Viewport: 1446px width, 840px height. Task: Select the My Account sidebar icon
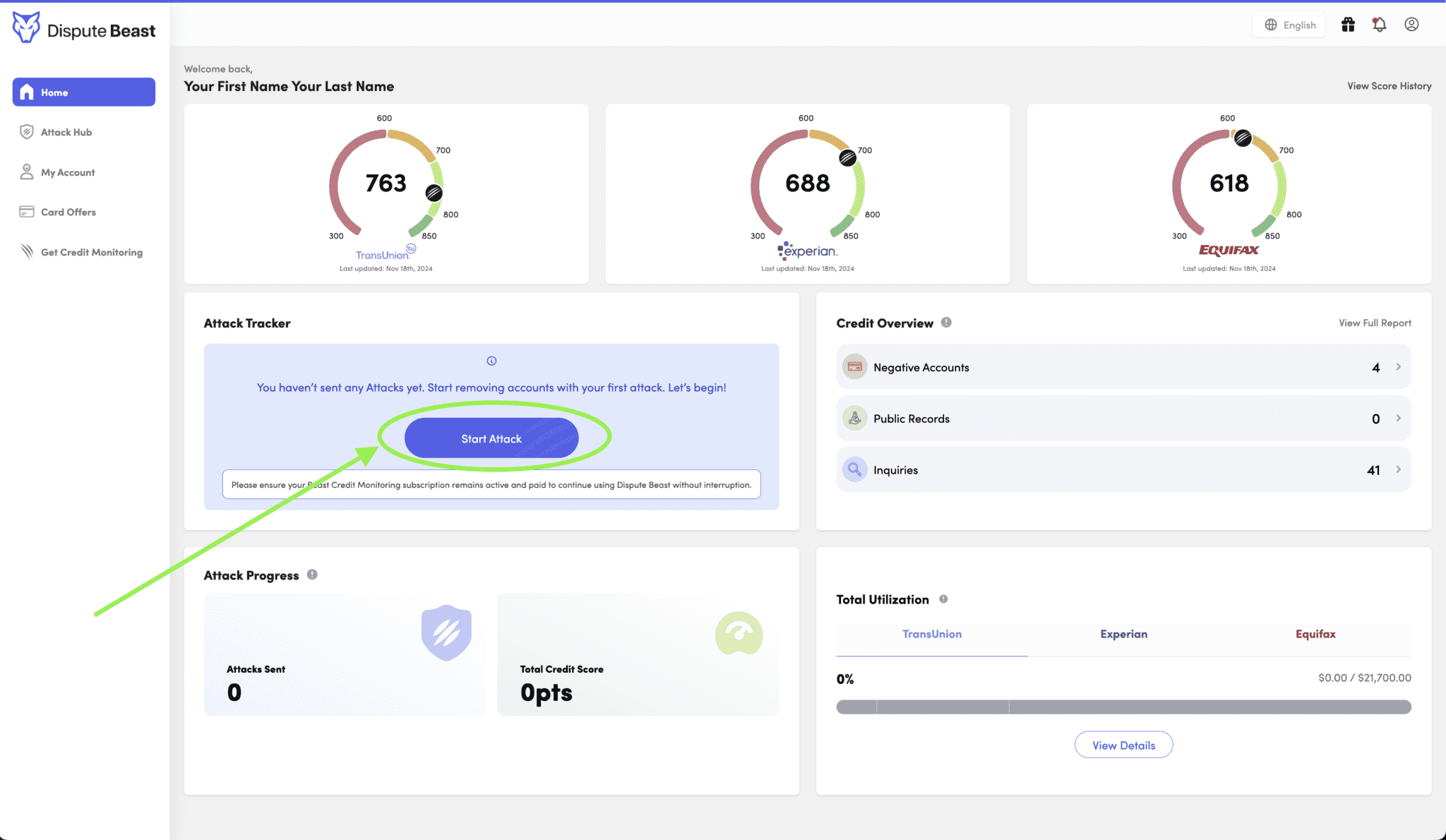26,172
